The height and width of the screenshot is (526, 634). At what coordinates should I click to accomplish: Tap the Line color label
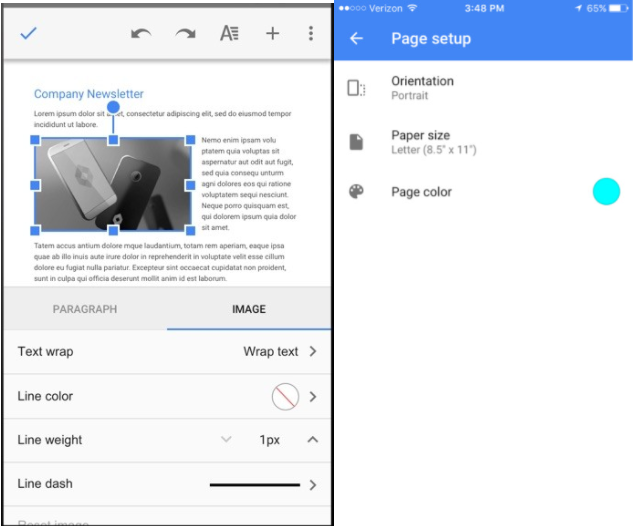tap(45, 396)
